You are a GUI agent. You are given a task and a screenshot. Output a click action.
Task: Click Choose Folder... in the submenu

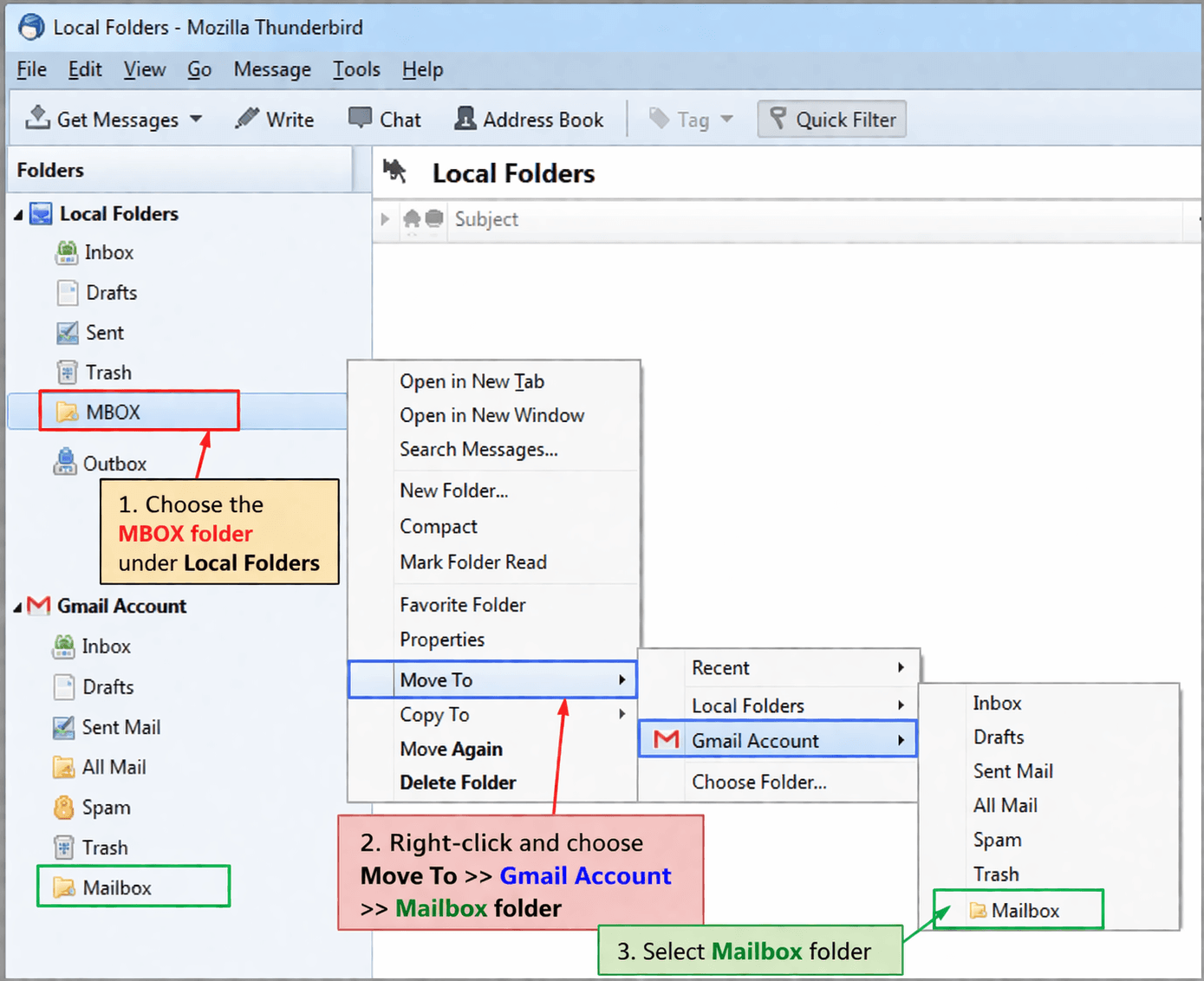pyautogui.click(x=758, y=783)
